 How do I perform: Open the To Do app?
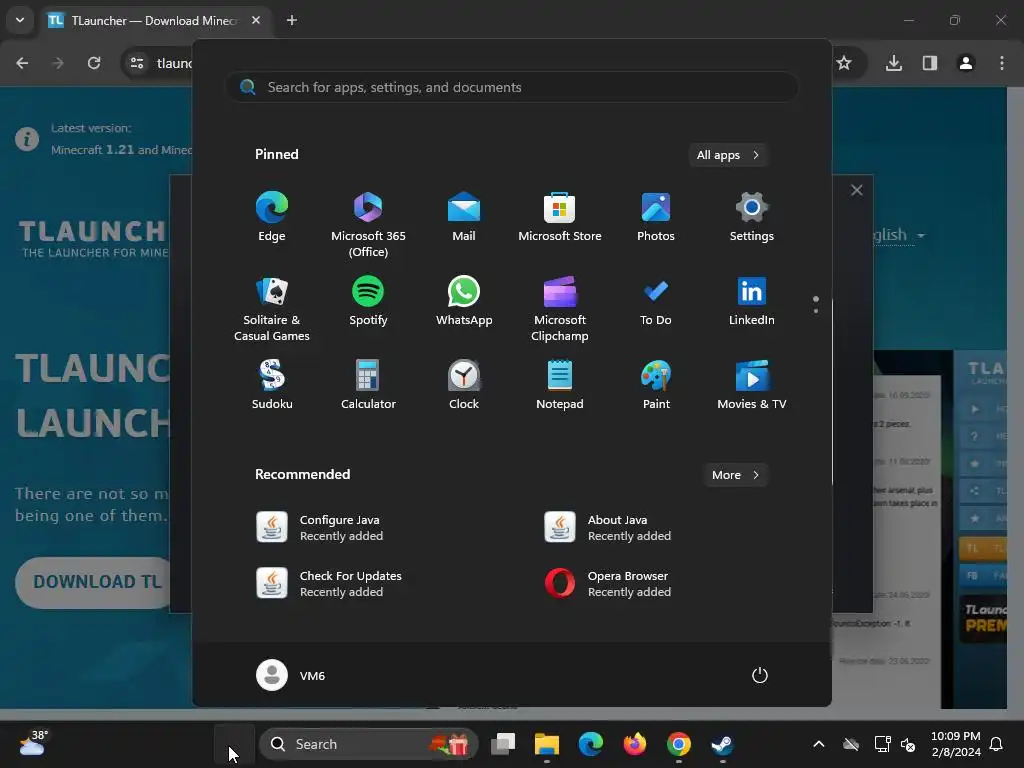[x=656, y=301]
